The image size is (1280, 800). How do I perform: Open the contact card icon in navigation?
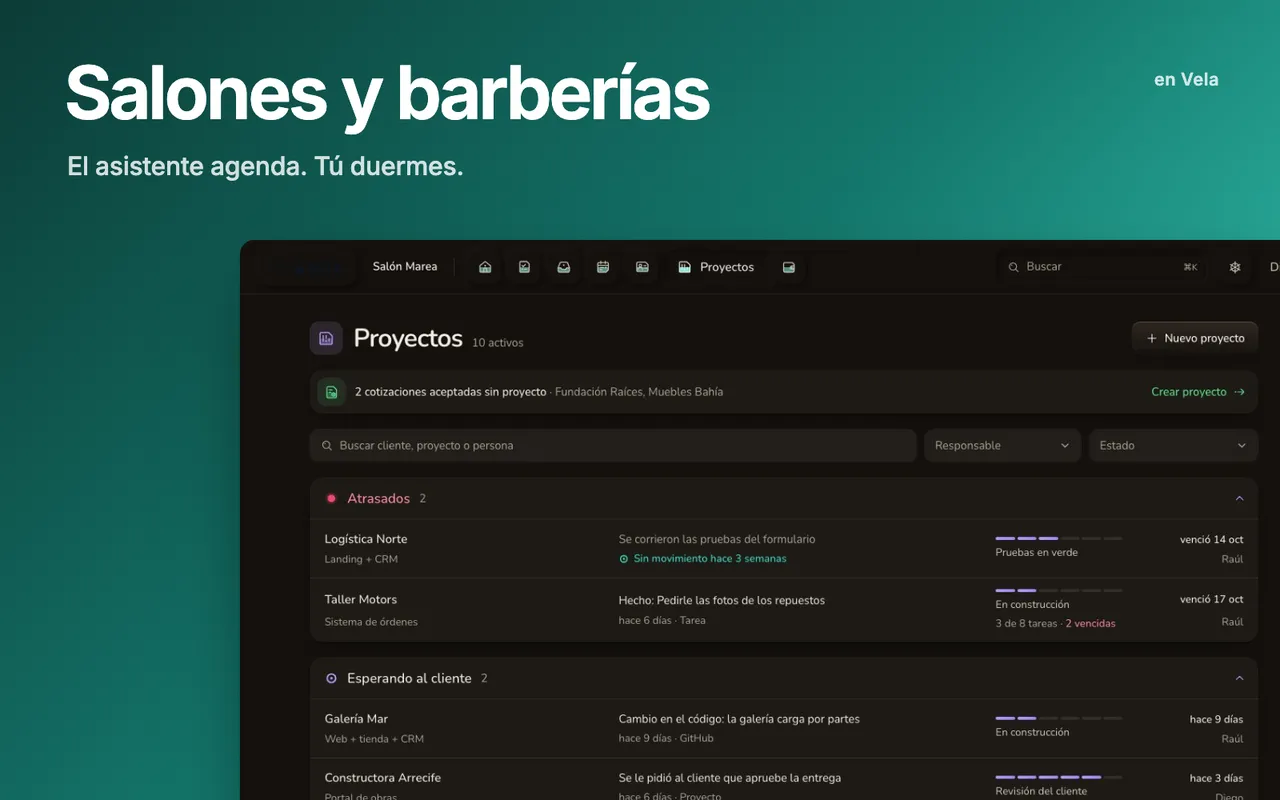(x=642, y=267)
